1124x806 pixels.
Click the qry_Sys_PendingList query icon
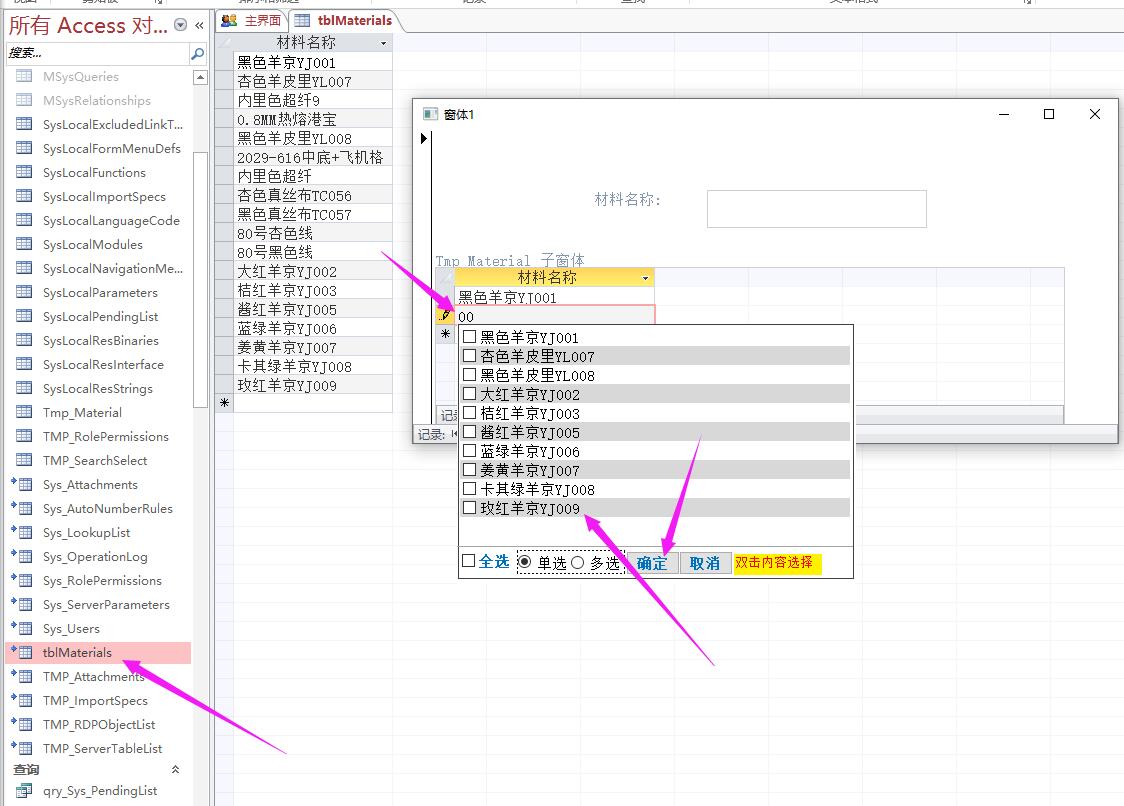coord(24,790)
